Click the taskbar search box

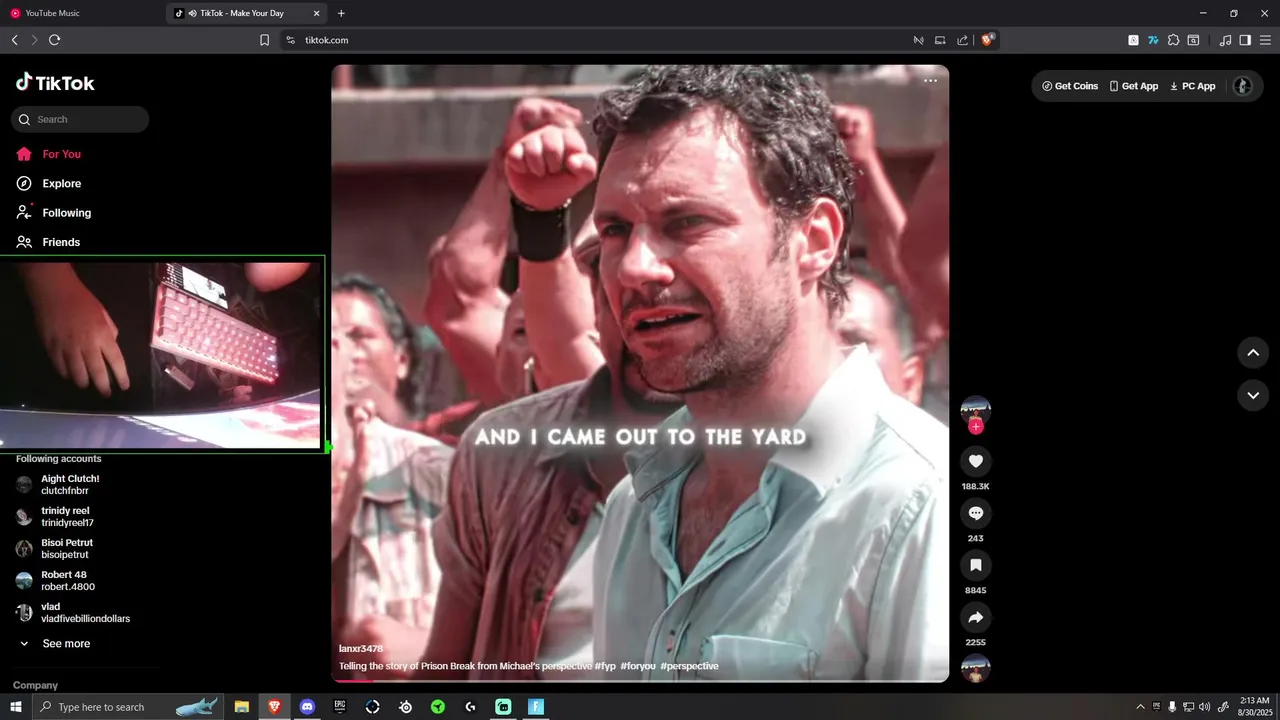click(x=128, y=707)
